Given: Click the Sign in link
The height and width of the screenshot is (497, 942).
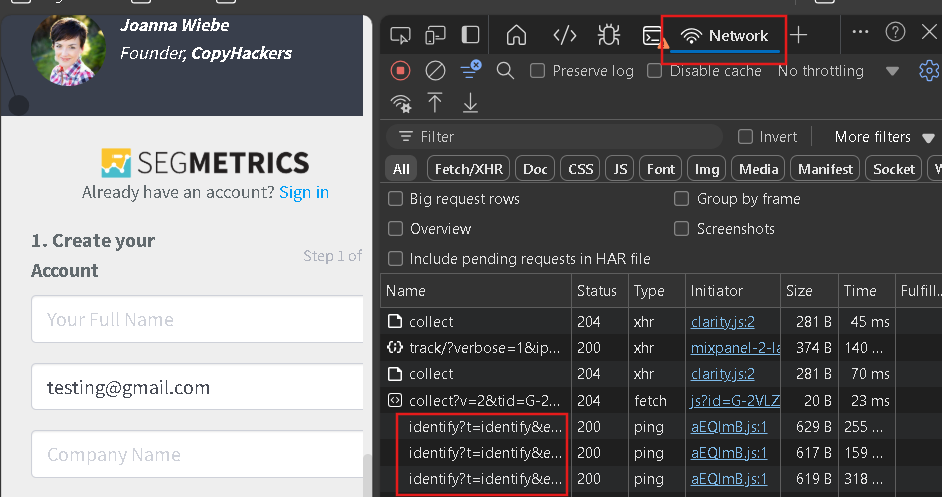Looking at the screenshot, I should tap(304, 192).
